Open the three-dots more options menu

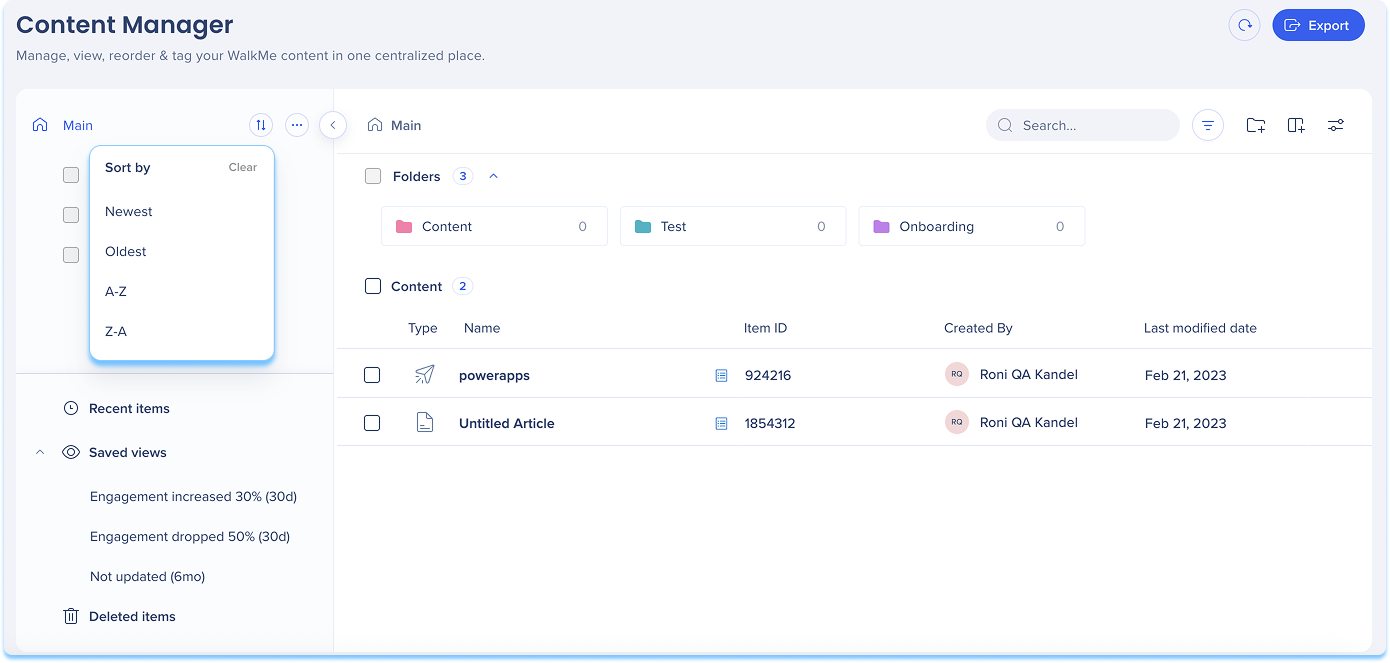(297, 125)
